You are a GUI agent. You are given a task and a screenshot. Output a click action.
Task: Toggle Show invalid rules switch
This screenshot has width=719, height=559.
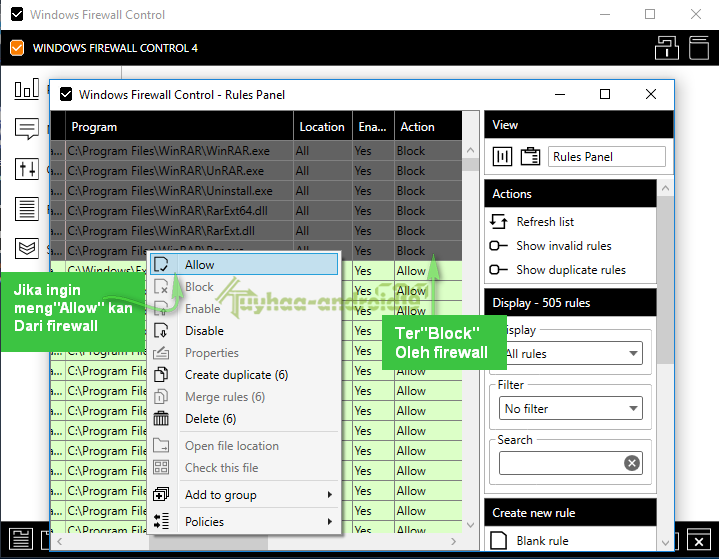[498, 246]
